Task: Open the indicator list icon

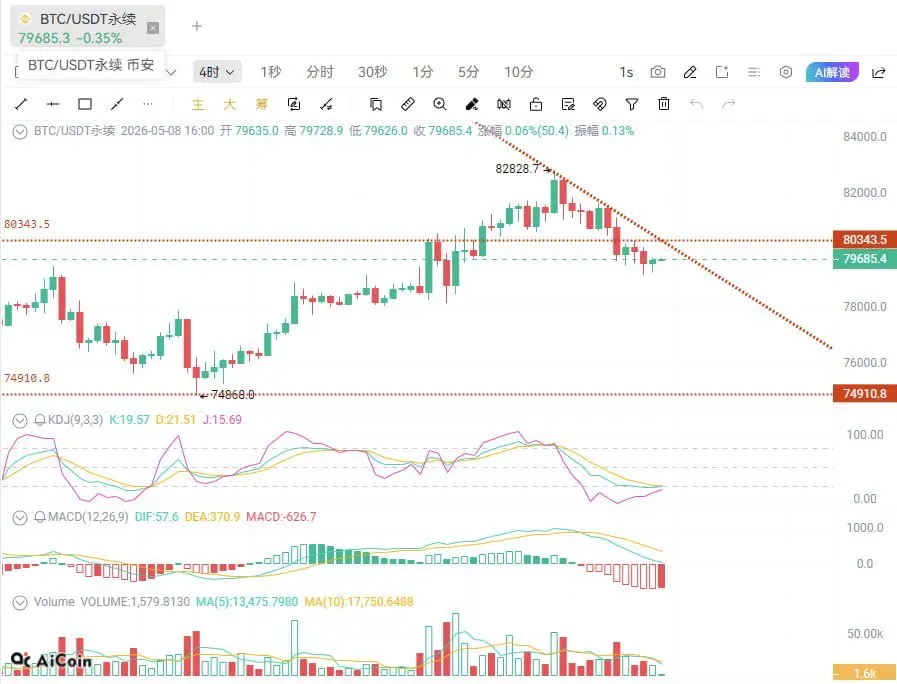Action: pyautogui.click(x=754, y=72)
